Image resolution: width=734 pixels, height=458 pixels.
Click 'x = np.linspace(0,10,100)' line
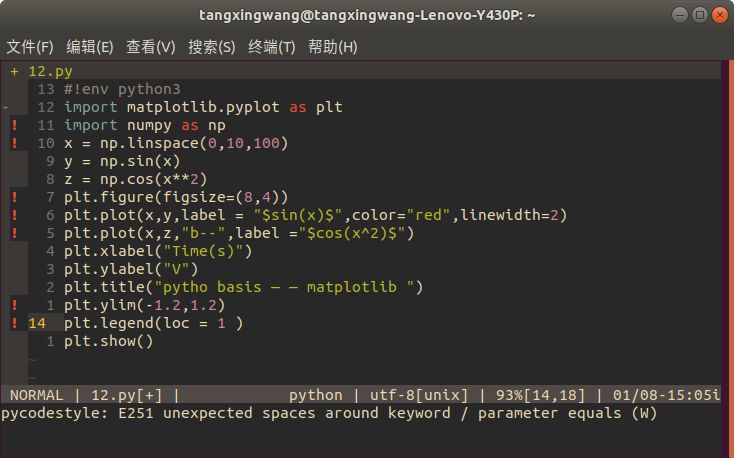[x=176, y=143]
